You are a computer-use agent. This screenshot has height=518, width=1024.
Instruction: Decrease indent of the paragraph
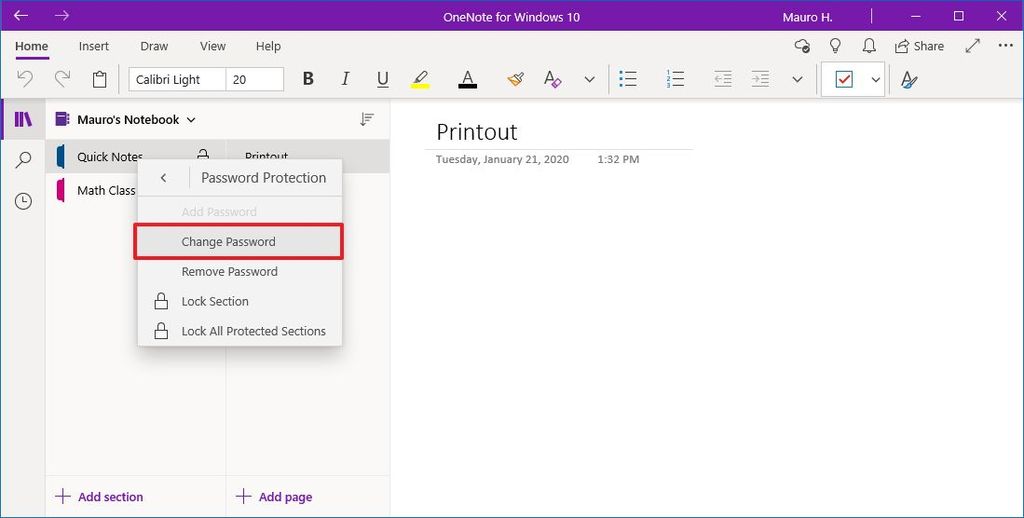click(723, 80)
